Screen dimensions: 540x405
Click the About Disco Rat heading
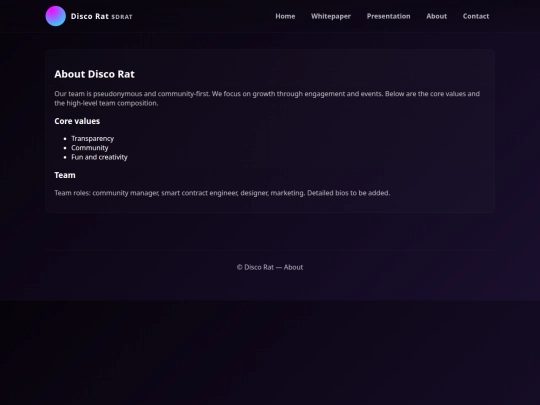tap(94, 74)
